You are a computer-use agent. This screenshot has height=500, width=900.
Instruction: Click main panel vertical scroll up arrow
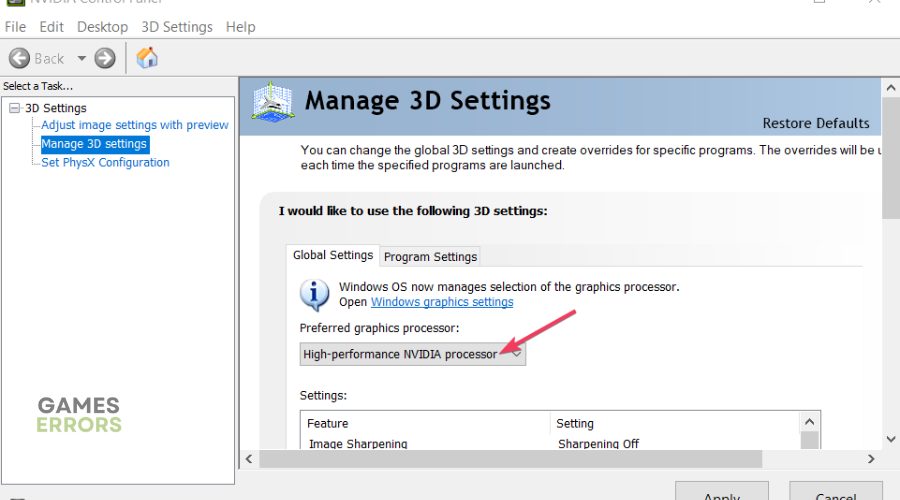pos(891,88)
